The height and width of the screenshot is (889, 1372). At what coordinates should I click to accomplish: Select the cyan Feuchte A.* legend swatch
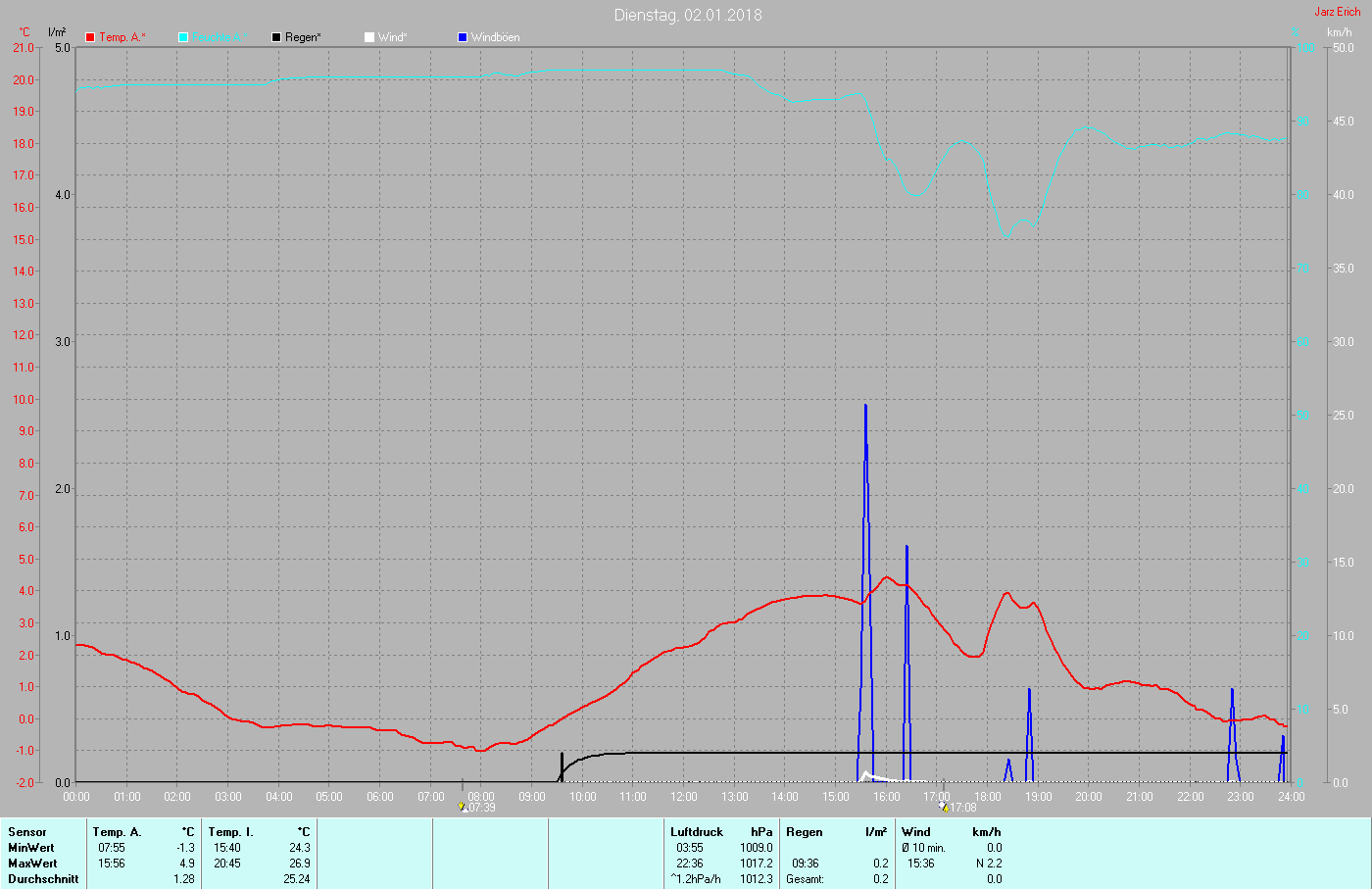coord(183,37)
